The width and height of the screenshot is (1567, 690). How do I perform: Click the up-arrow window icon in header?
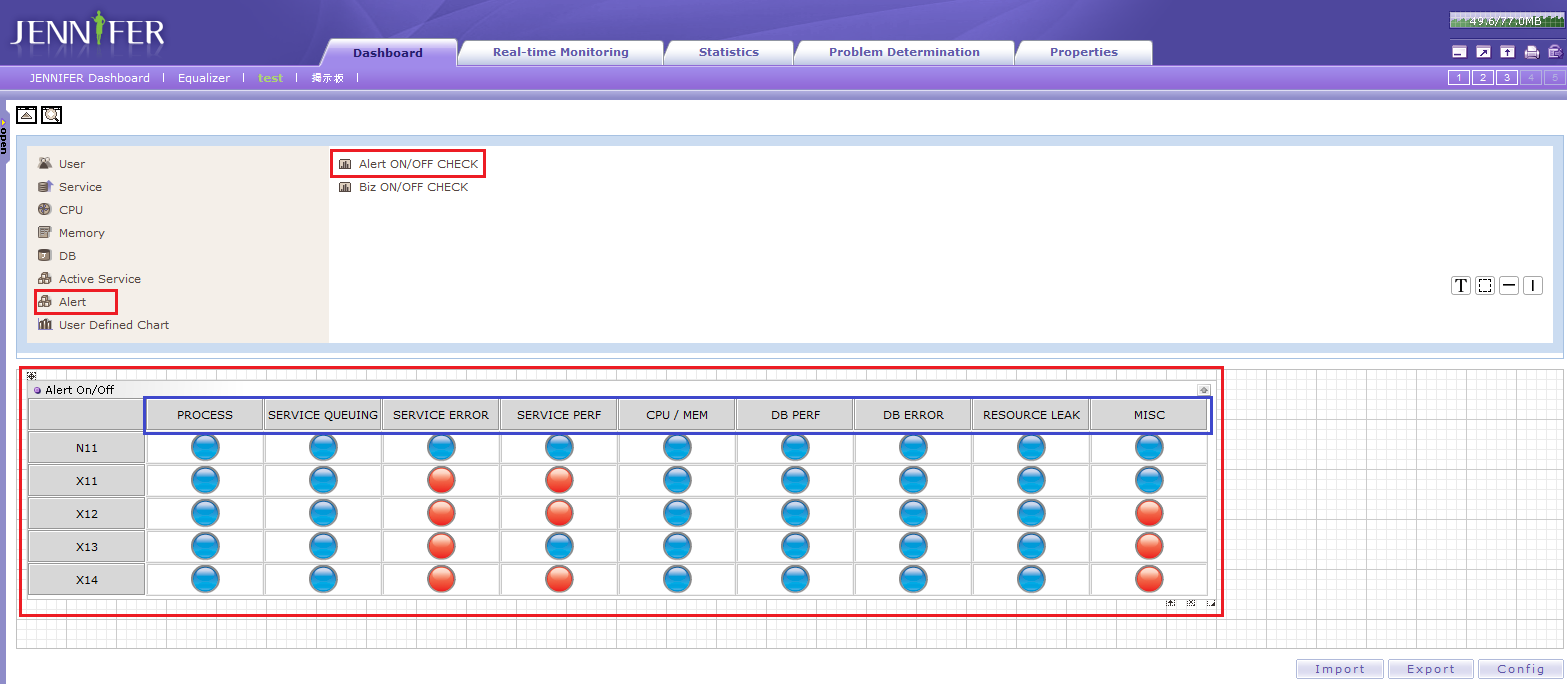click(x=1507, y=52)
